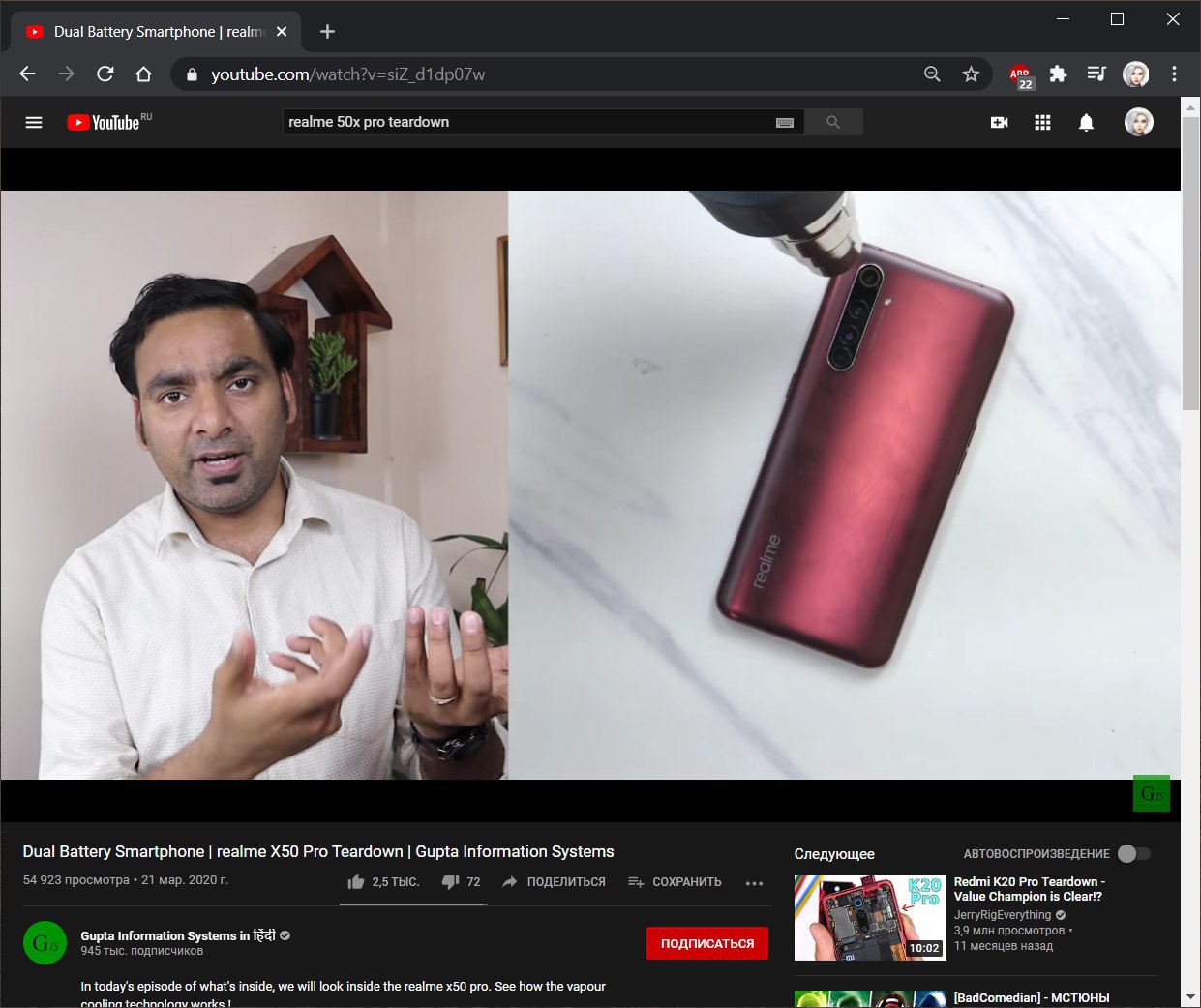Open YouTube notifications bell
Viewport: 1201px width, 1008px height.
click(1086, 122)
